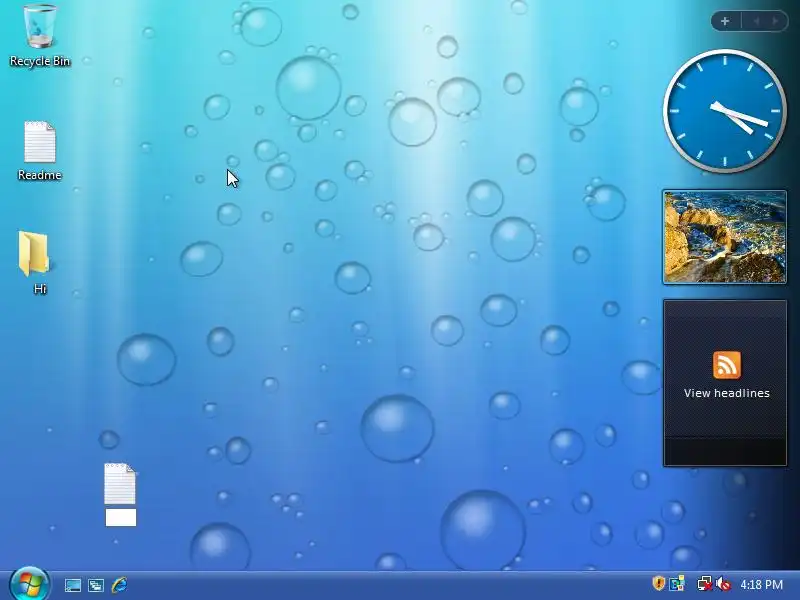Click the orange RSS feed icon
Screen dimensions: 800x600
click(x=727, y=365)
